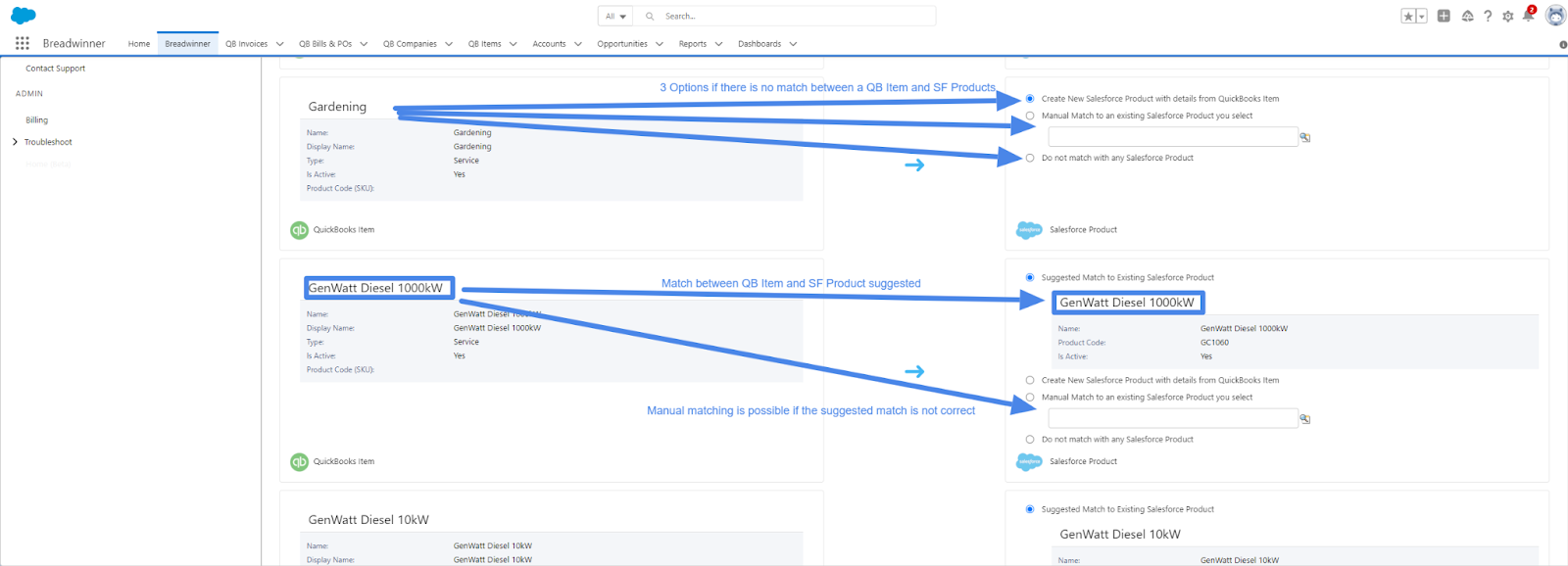
Task: Select Suggested Match for GenWatt Diesel 1000kW
Action: [x=1030, y=278]
